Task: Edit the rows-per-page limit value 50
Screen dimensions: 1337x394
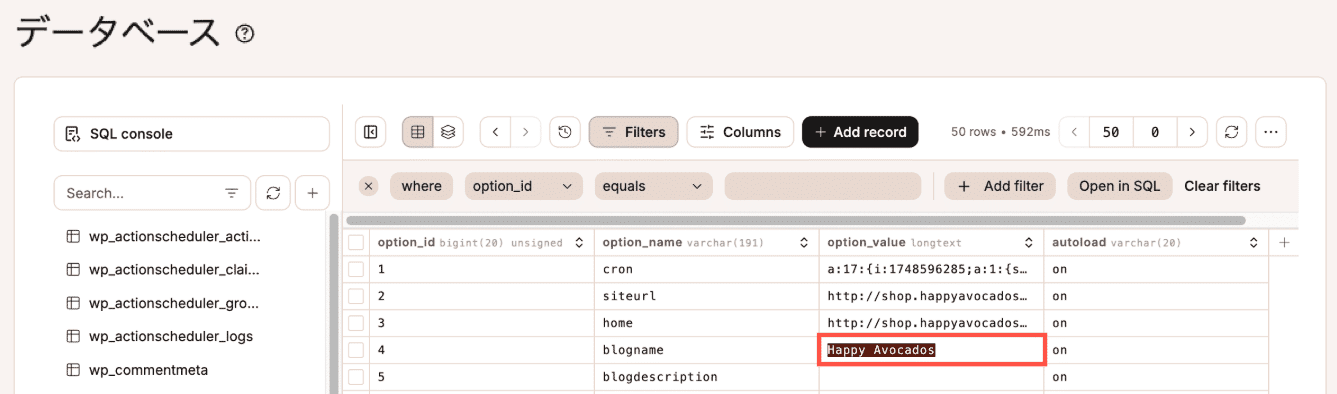Action: pos(1111,132)
